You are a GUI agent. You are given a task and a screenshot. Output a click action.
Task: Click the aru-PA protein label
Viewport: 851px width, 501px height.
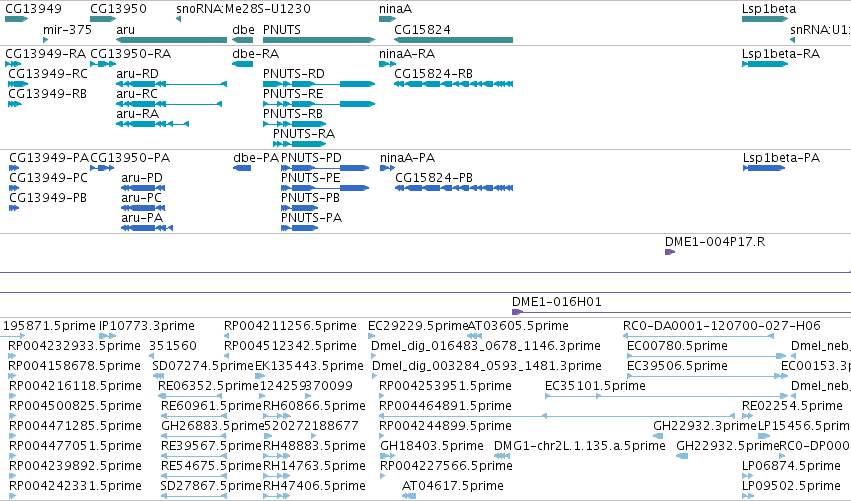tap(142, 218)
